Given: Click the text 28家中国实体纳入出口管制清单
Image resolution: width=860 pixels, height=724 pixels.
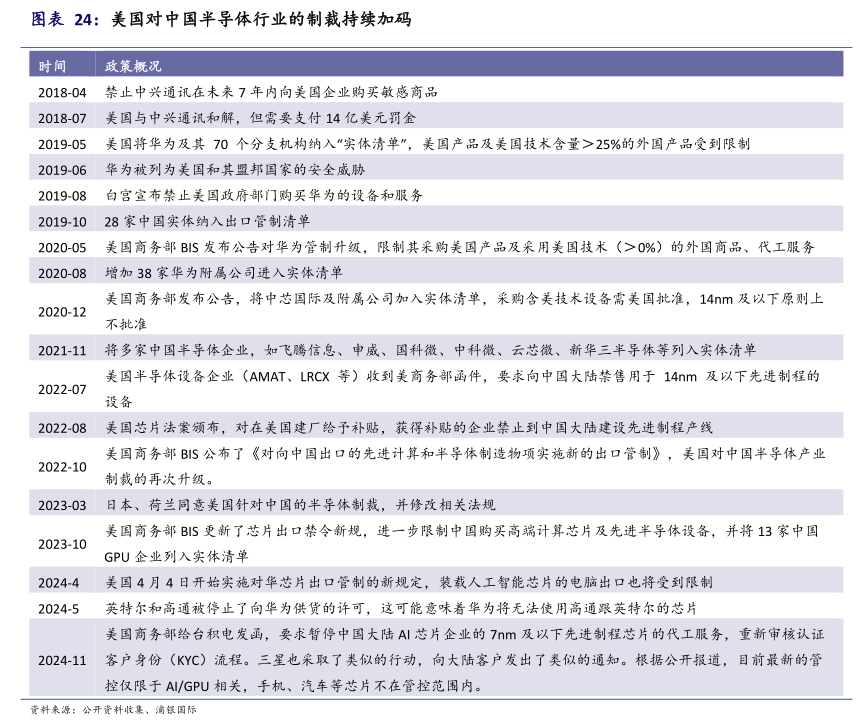Looking at the screenshot, I should coord(207,221).
